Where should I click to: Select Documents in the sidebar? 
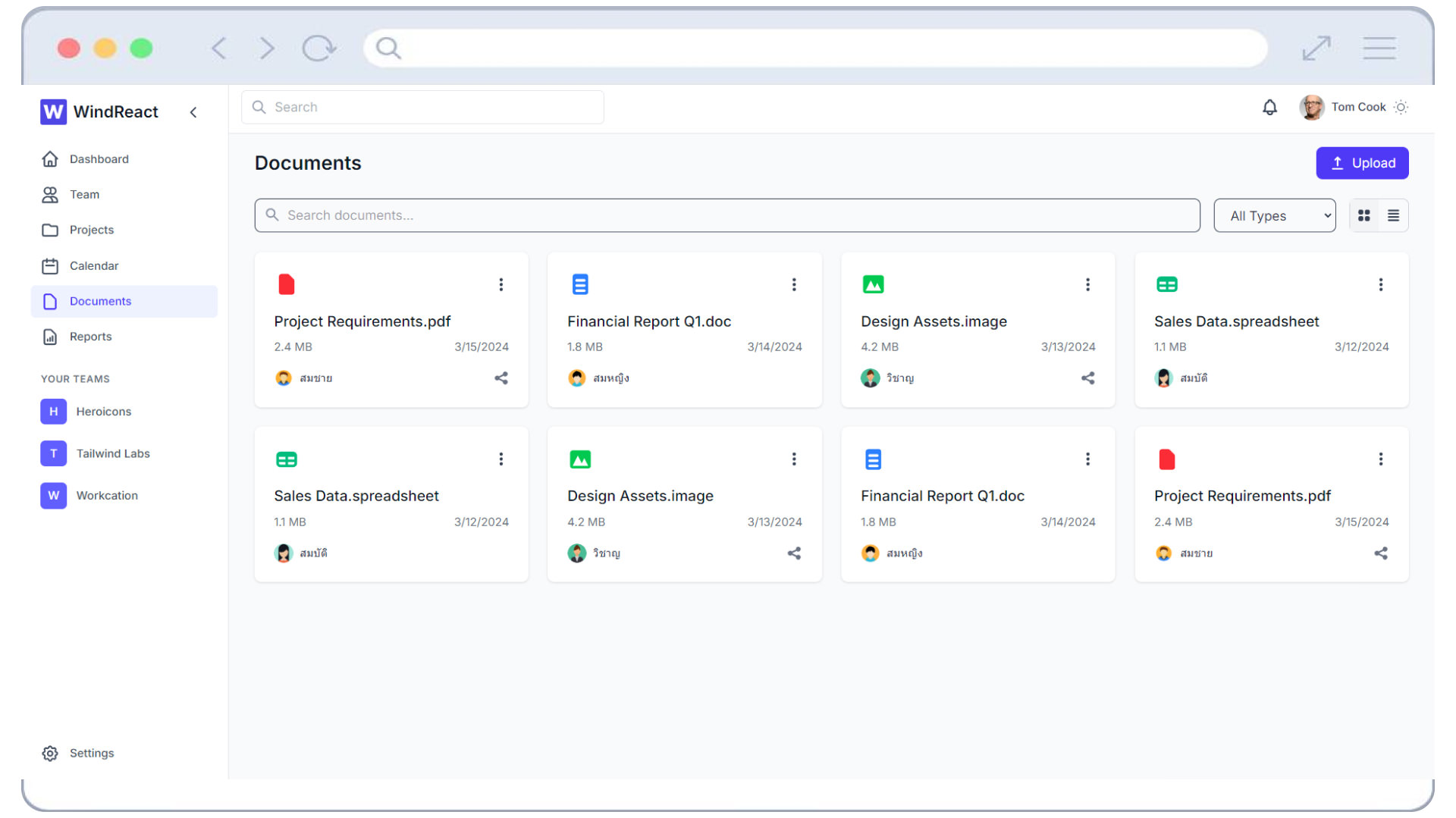click(x=124, y=301)
